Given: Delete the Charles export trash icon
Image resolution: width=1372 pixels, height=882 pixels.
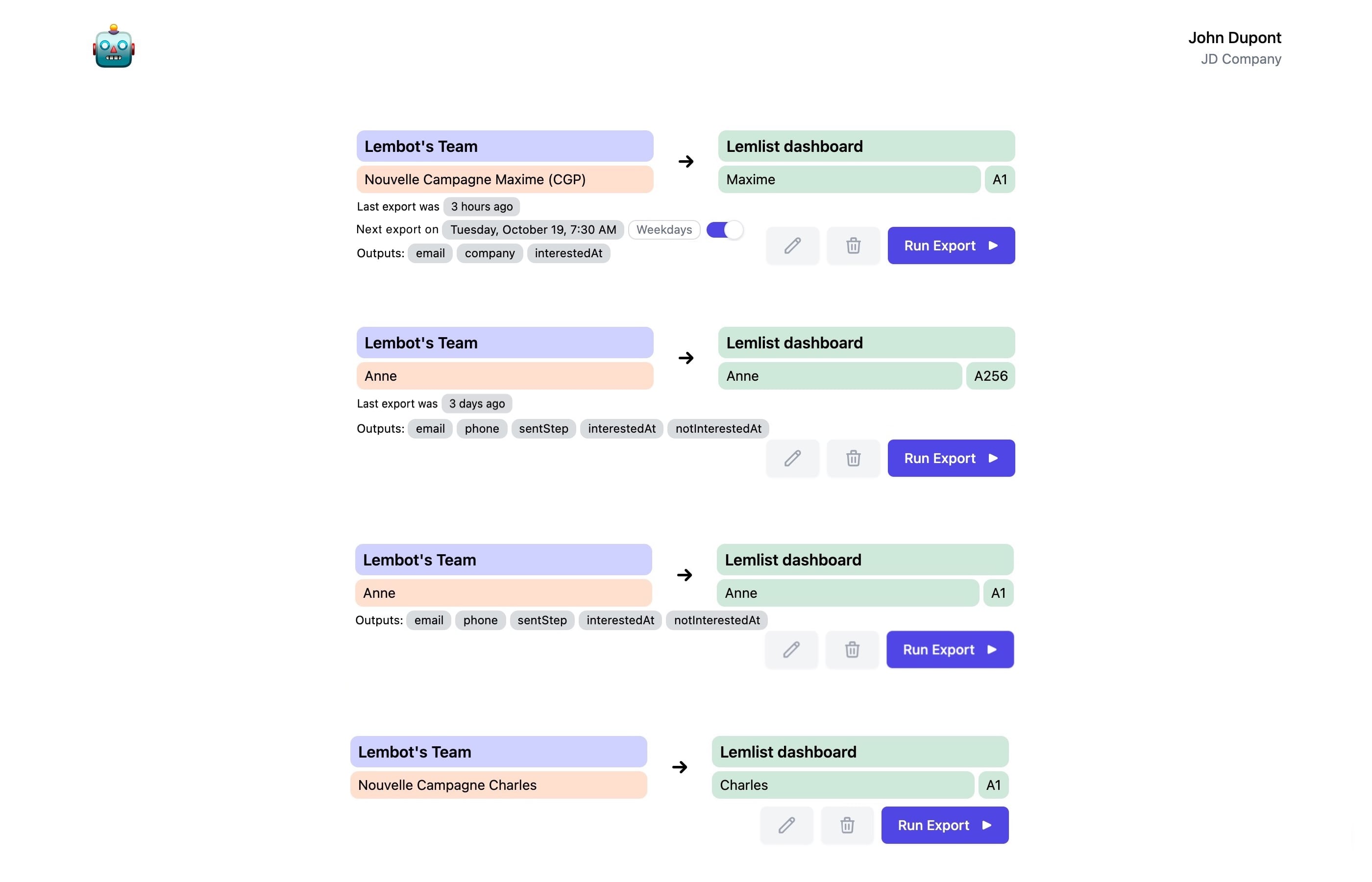Looking at the screenshot, I should 847,825.
